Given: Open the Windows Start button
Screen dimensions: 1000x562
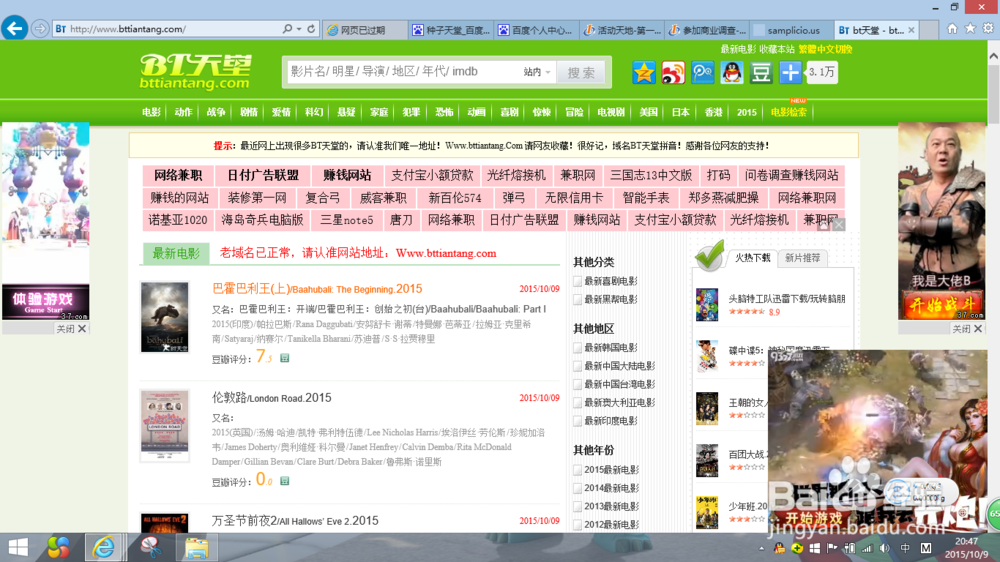Looking at the screenshot, I should pyautogui.click(x=18, y=547).
